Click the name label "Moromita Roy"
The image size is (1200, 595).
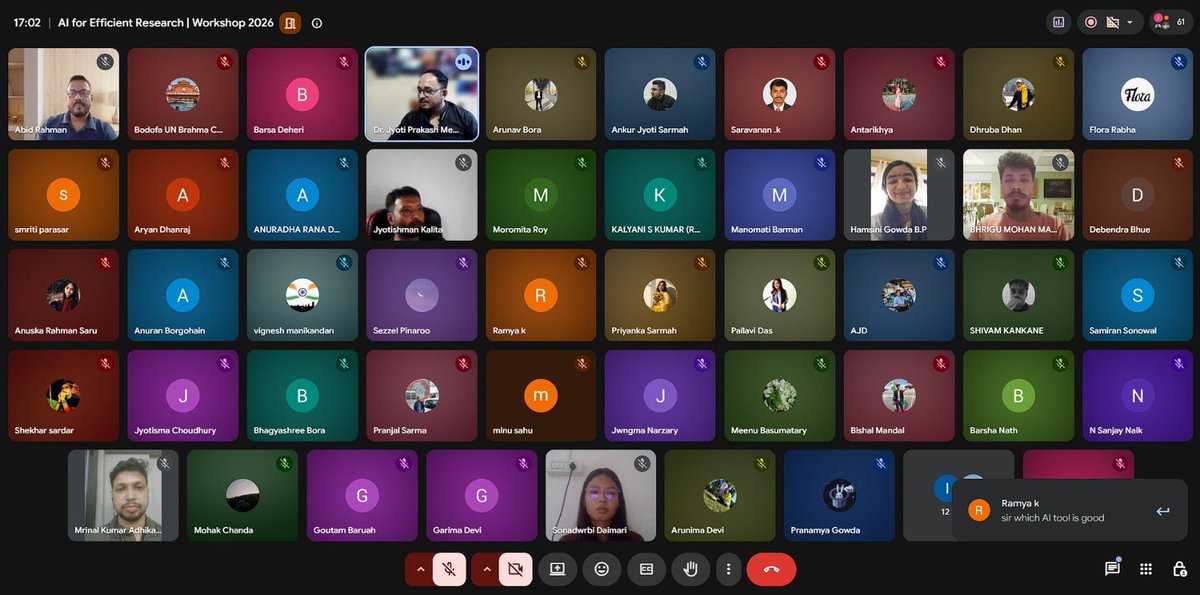tap(520, 230)
